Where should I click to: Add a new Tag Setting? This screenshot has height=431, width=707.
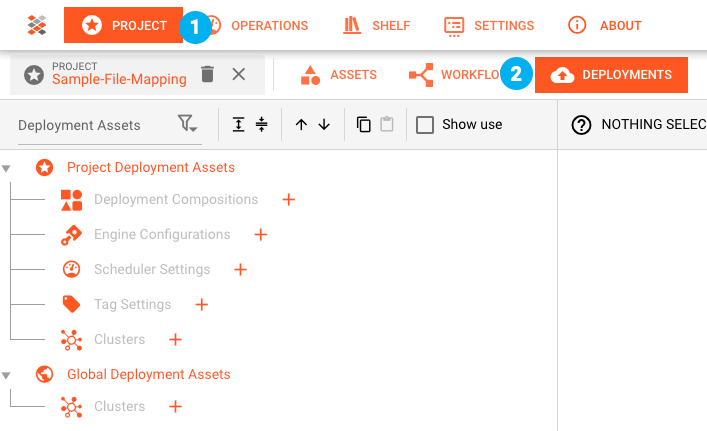[201, 305]
